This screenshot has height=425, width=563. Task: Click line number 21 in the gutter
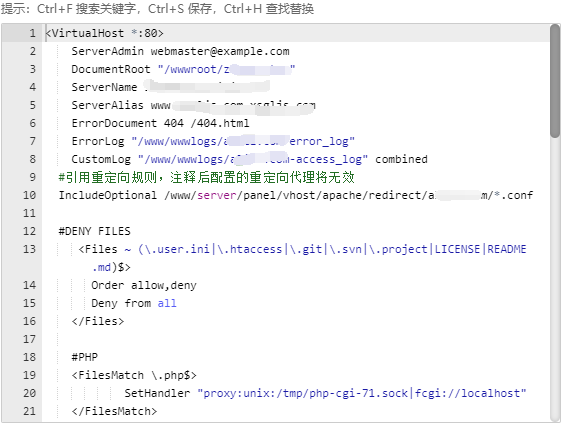tap(29, 411)
